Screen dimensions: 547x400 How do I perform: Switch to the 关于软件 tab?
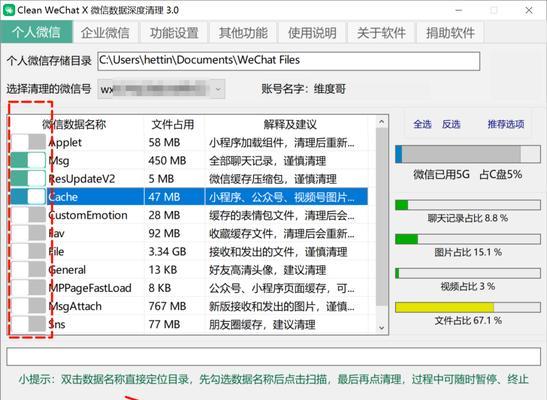tap(381, 33)
